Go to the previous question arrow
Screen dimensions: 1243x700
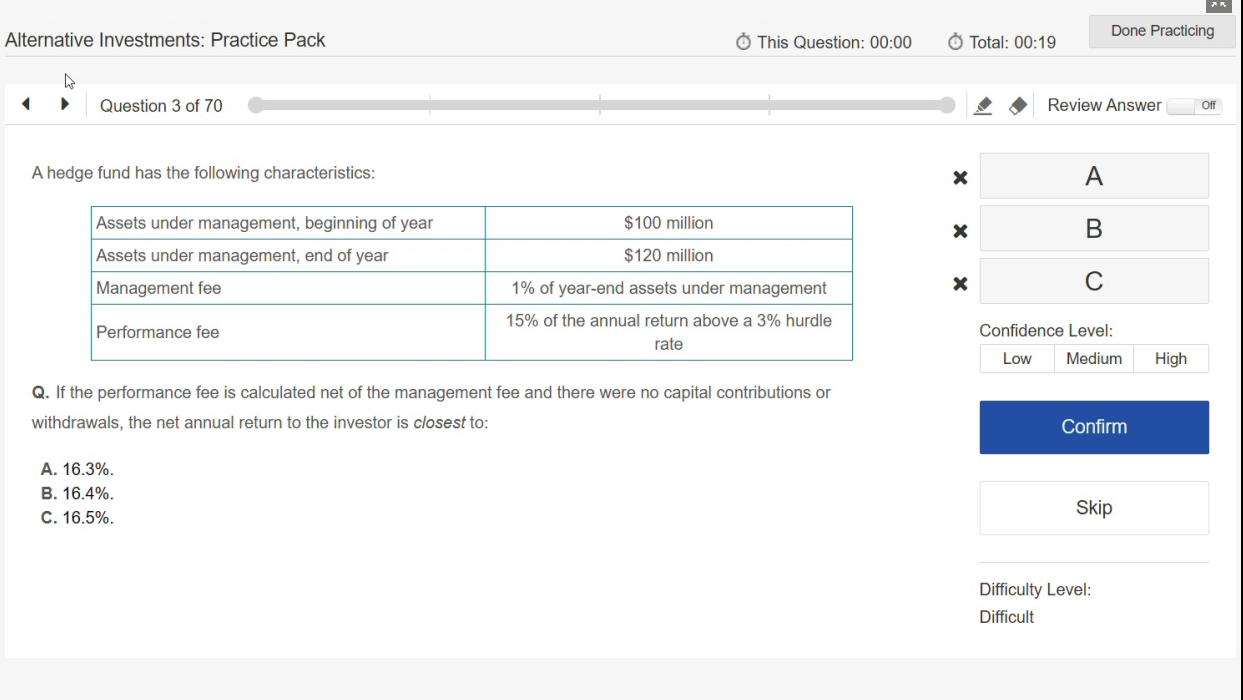pos(26,104)
